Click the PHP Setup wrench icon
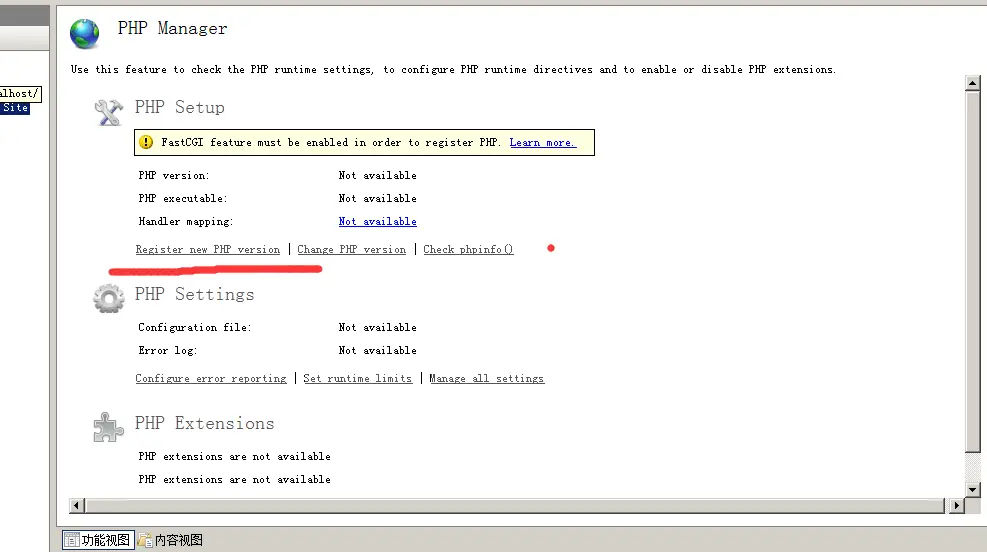This screenshot has width=987, height=552. pyautogui.click(x=108, y=113)
